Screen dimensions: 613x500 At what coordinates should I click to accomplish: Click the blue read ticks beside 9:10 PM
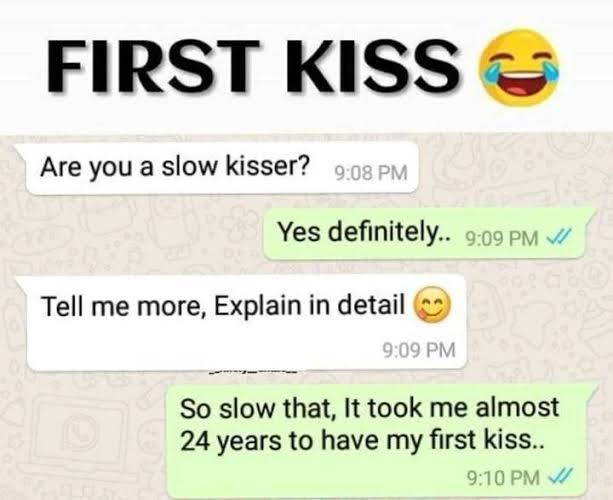tap(561, 475)
